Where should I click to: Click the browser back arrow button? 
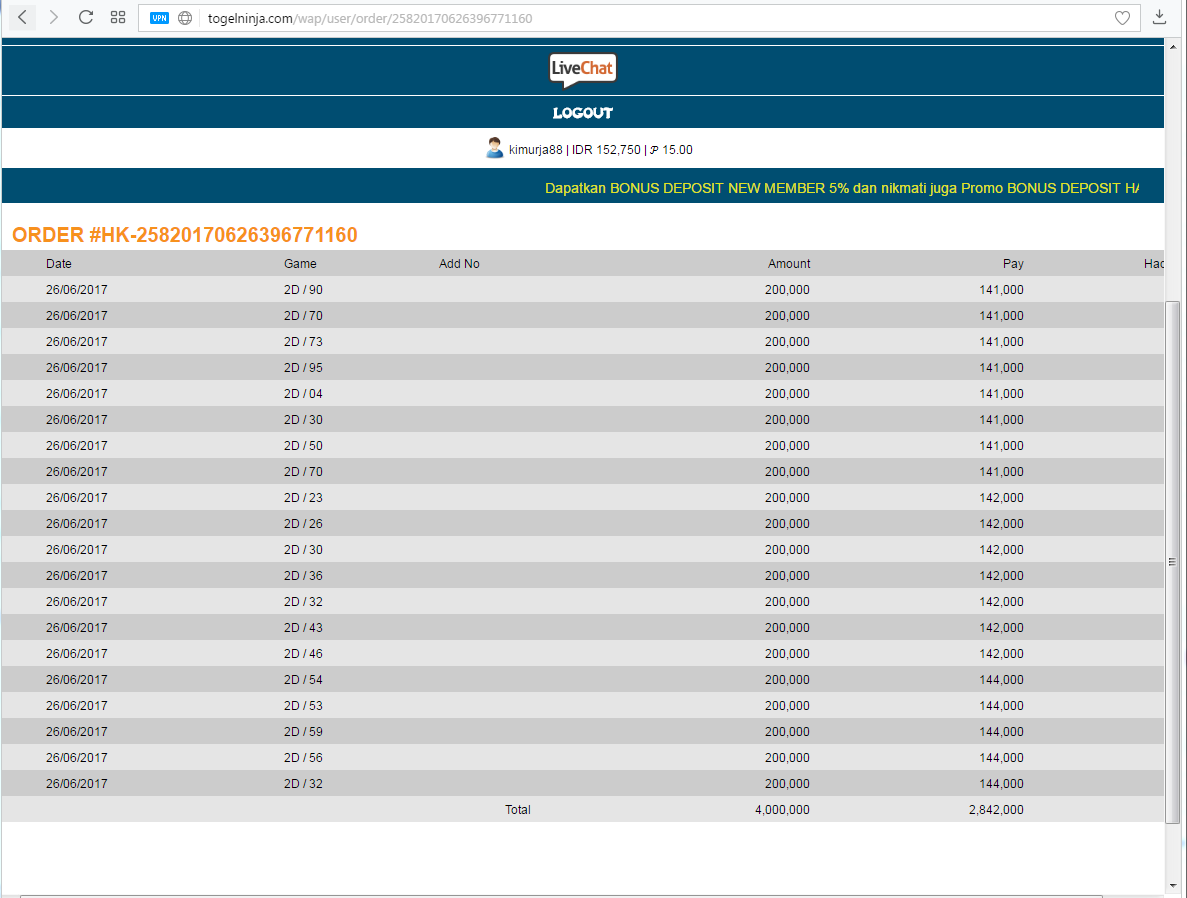pyautogui.click(x=22, y=17)
